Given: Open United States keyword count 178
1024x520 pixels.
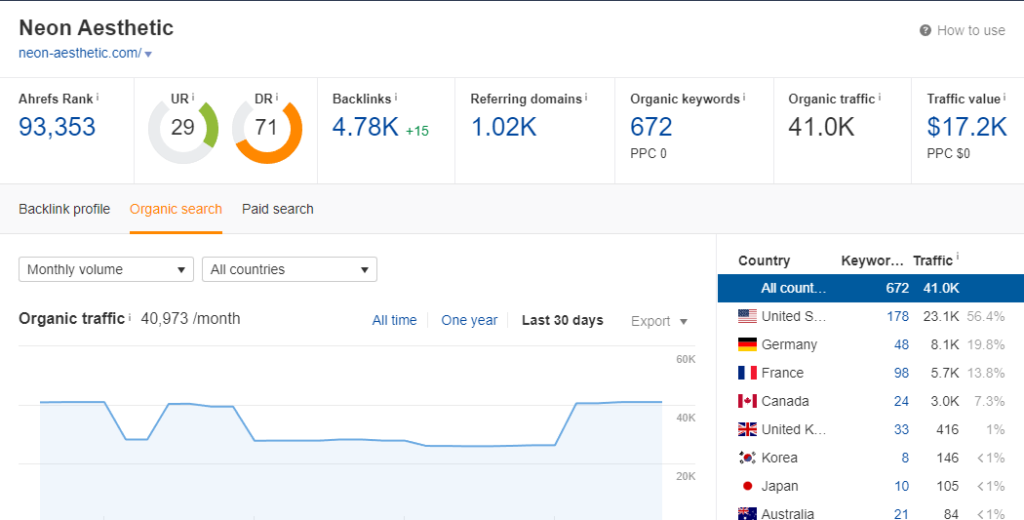Looking at the screenshot, I should 897,316.
